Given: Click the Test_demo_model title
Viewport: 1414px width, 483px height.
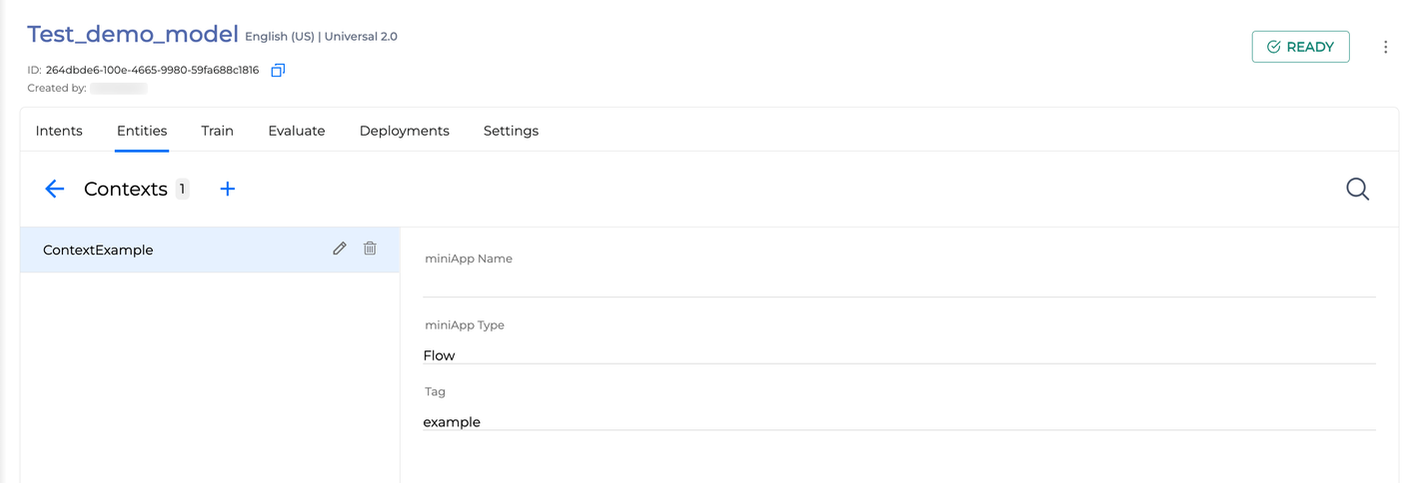Looking at the screenshot, I should [132, 34].
